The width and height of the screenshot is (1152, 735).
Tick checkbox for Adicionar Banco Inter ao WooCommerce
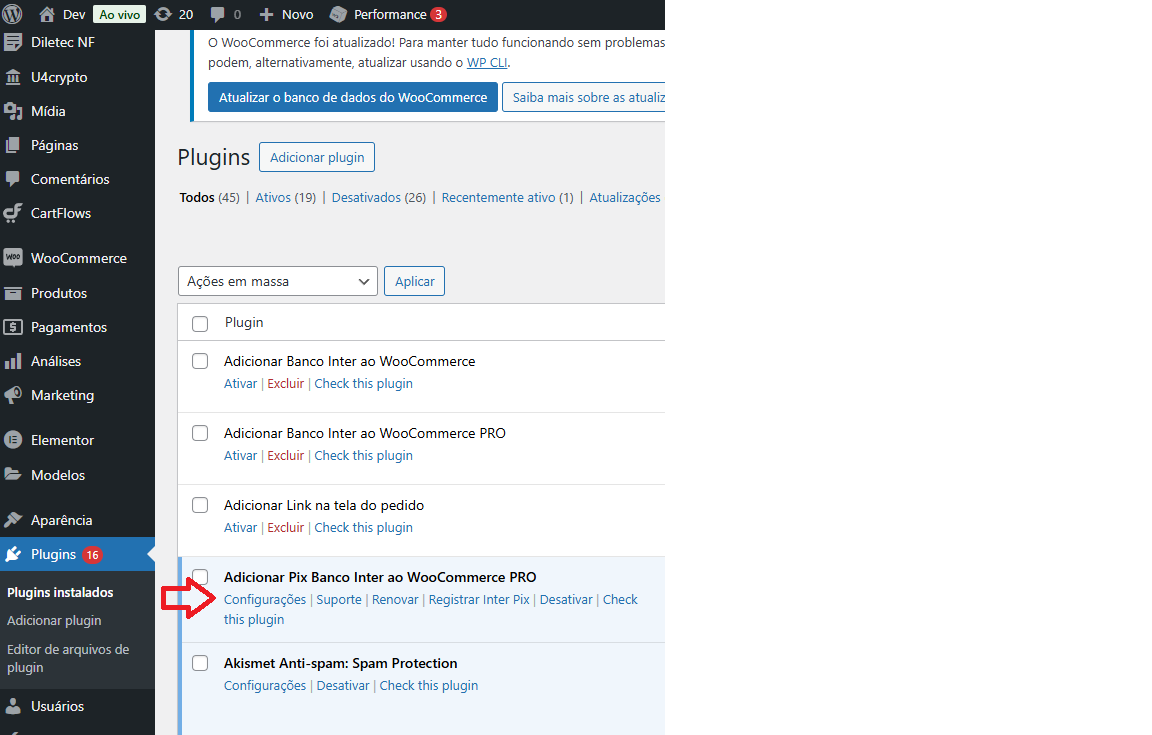[x=200, y=361]
